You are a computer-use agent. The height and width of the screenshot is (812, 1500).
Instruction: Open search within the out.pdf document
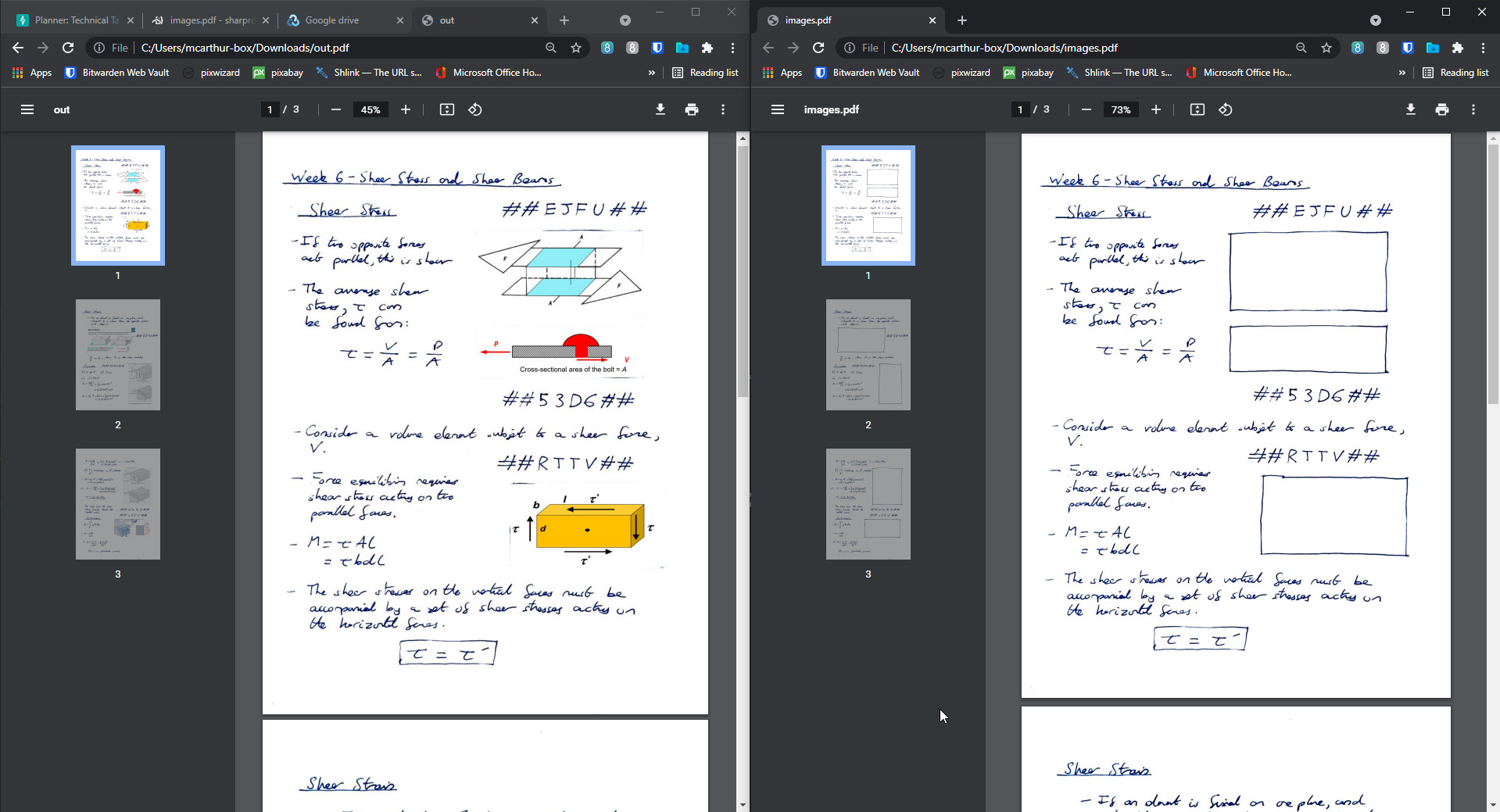551,48
